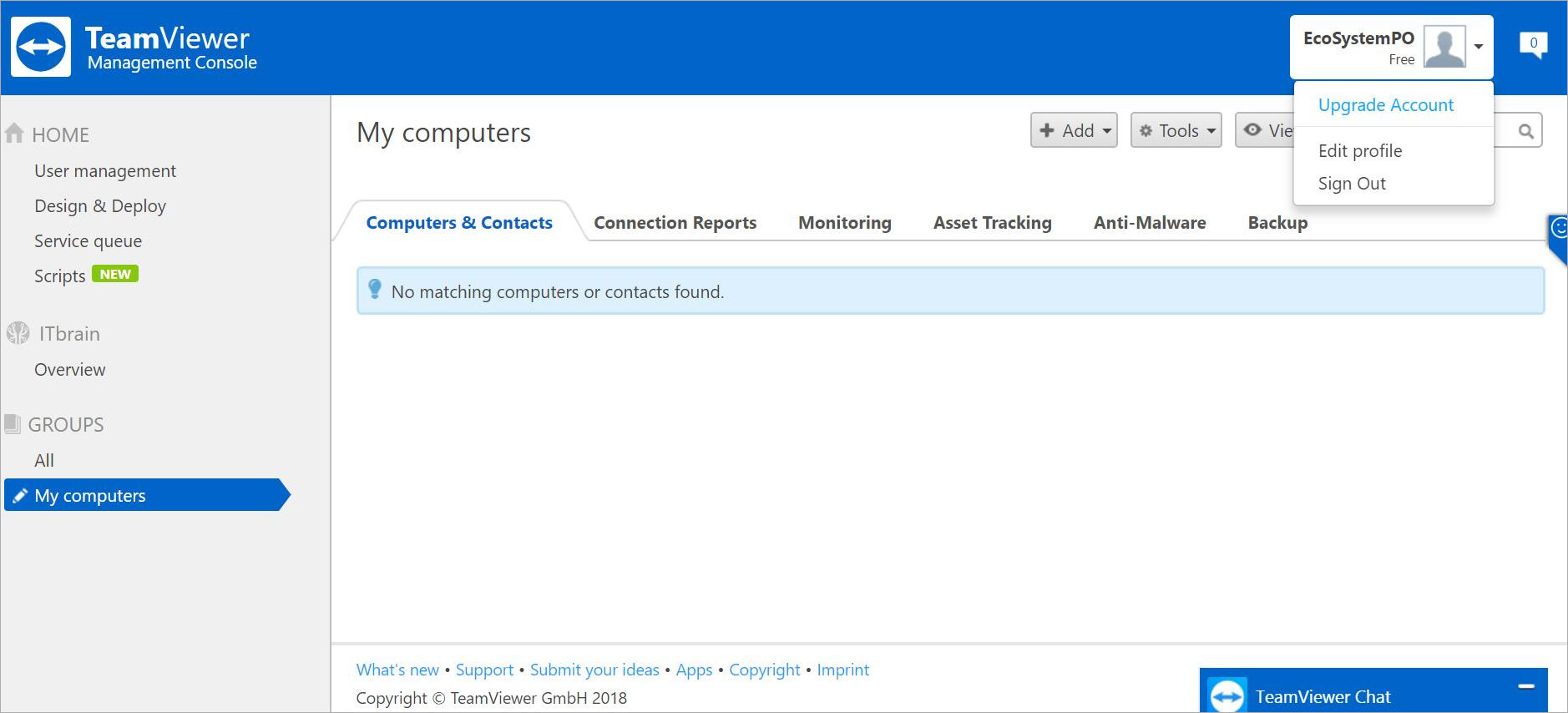The width and height of the screenshot is (1568, 713).
Task: Open User management in sidebar
Action: coord(105,171)
